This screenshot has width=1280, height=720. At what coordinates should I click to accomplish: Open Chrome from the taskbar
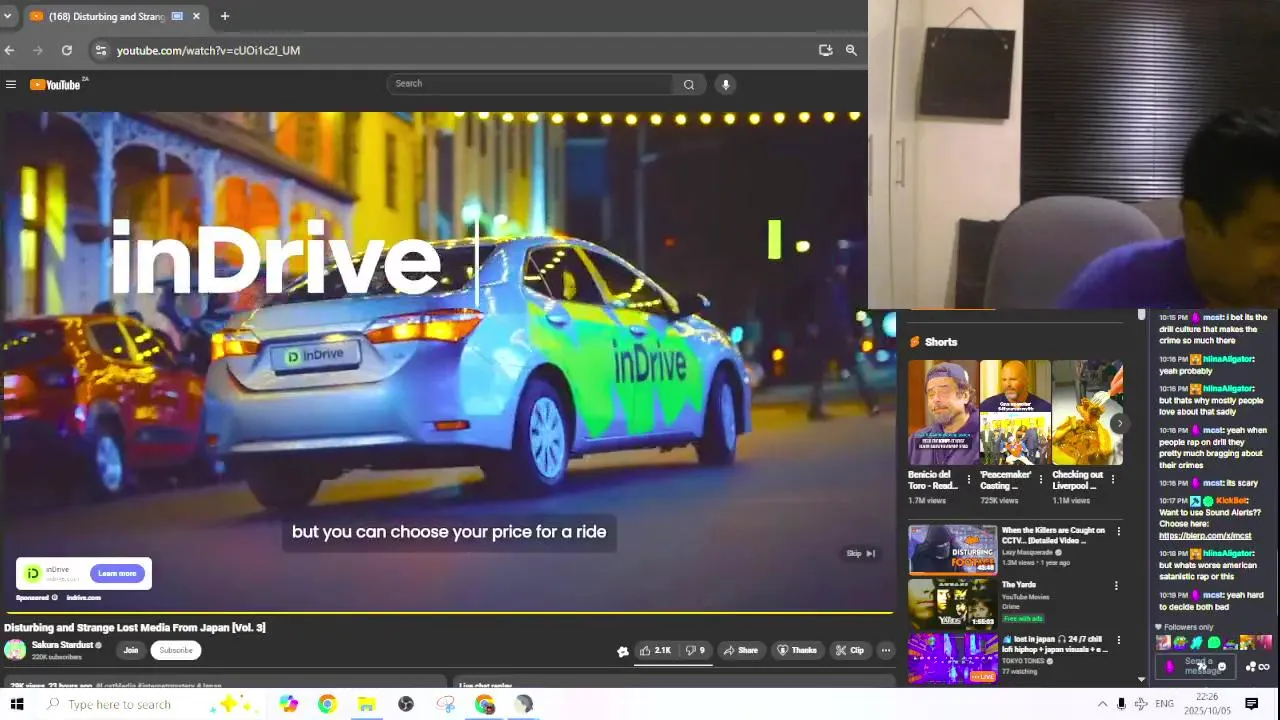click(x=327, y=704)
